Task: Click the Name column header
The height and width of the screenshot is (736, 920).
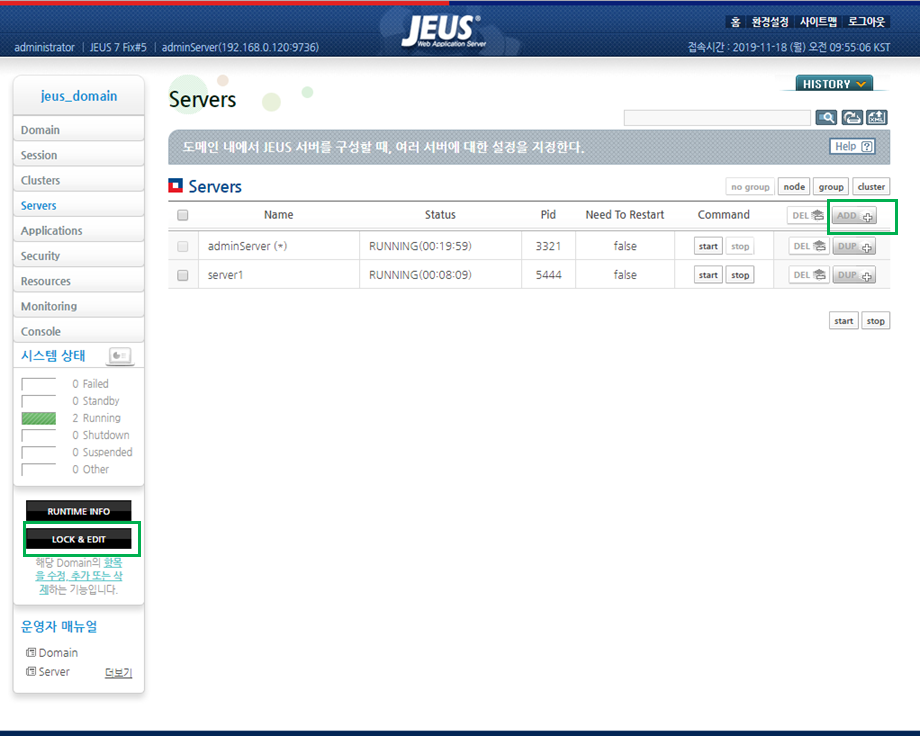Action: pos(279,215)
